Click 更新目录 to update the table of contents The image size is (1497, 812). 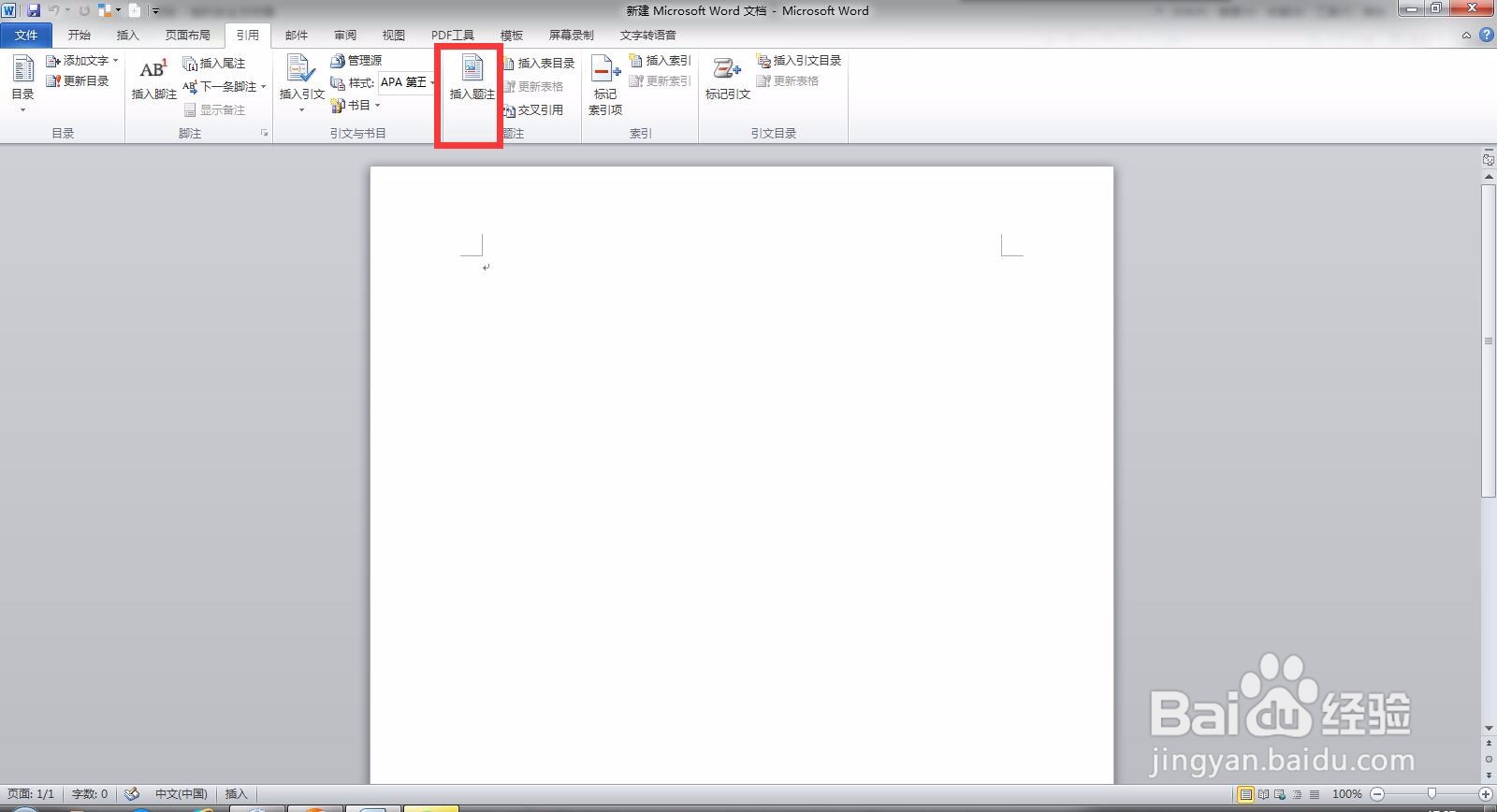[78, 81]
